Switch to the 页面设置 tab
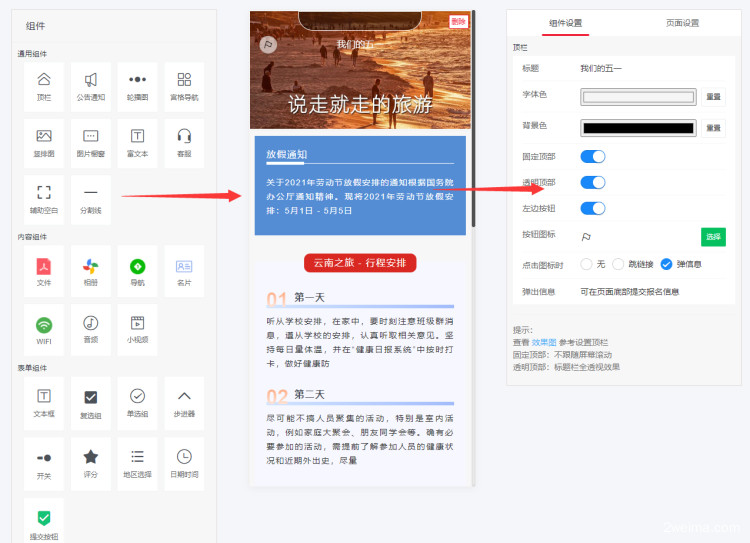750x543 pixels. [682, 23]
